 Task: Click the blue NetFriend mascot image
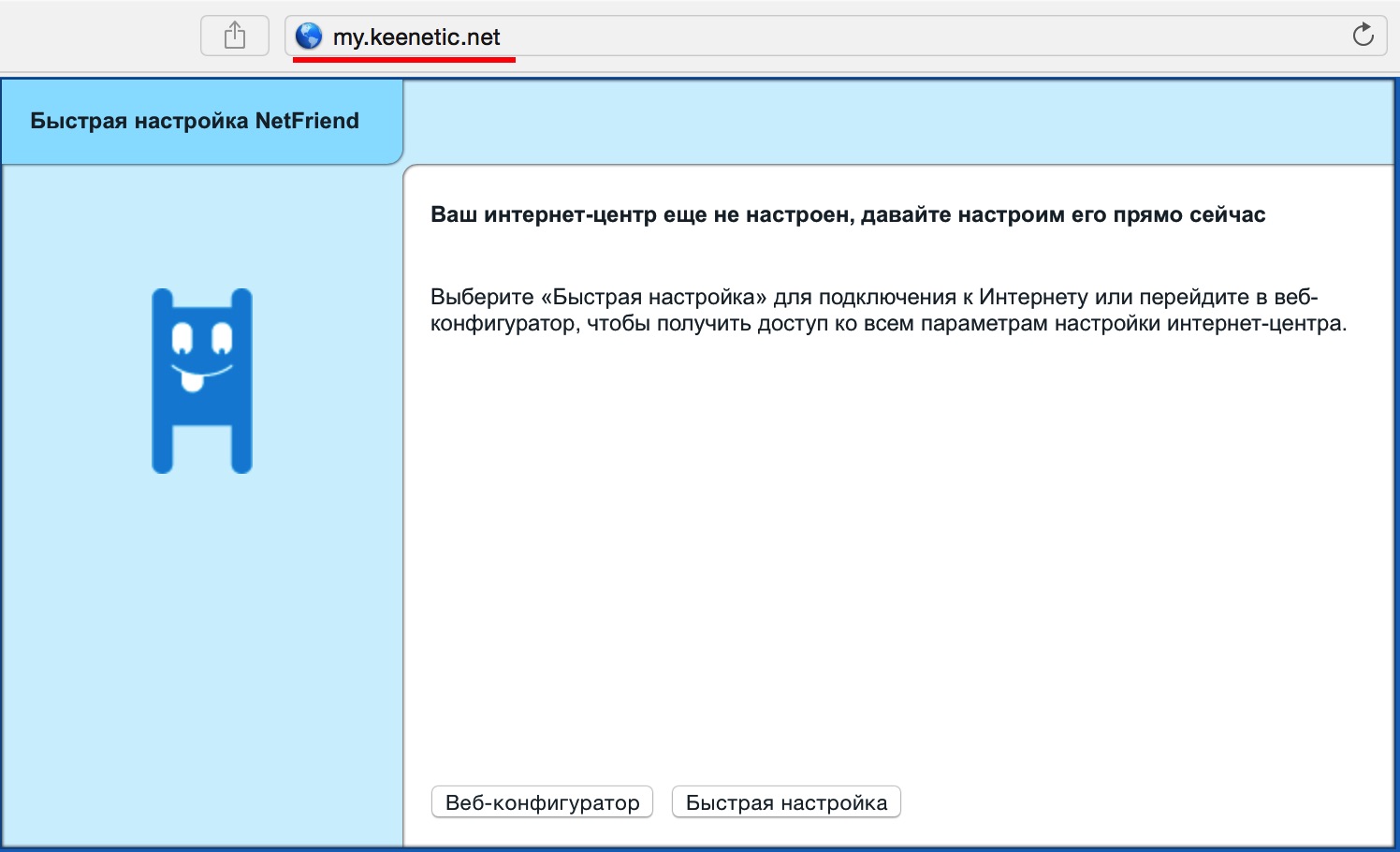tap(202, 380)
